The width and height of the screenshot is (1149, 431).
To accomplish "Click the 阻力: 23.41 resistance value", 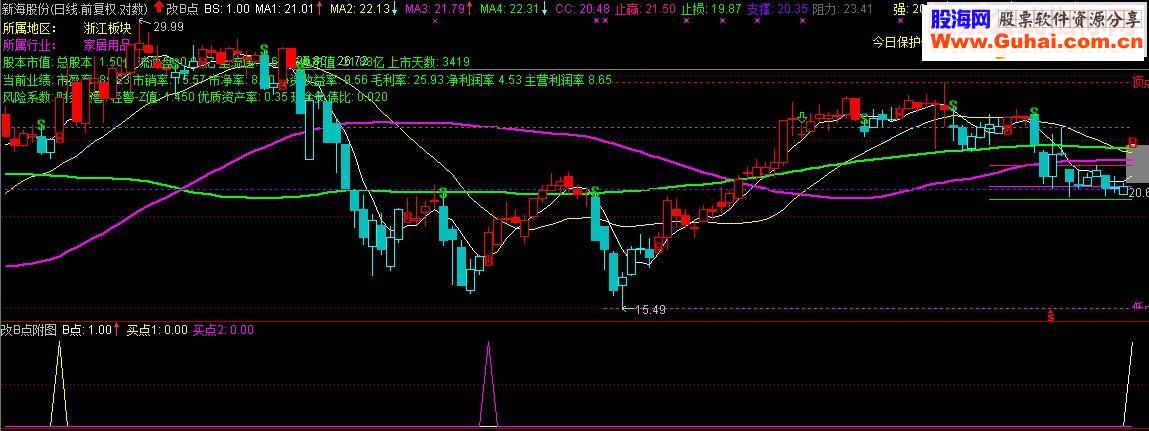I will click(x=843, y=9).
